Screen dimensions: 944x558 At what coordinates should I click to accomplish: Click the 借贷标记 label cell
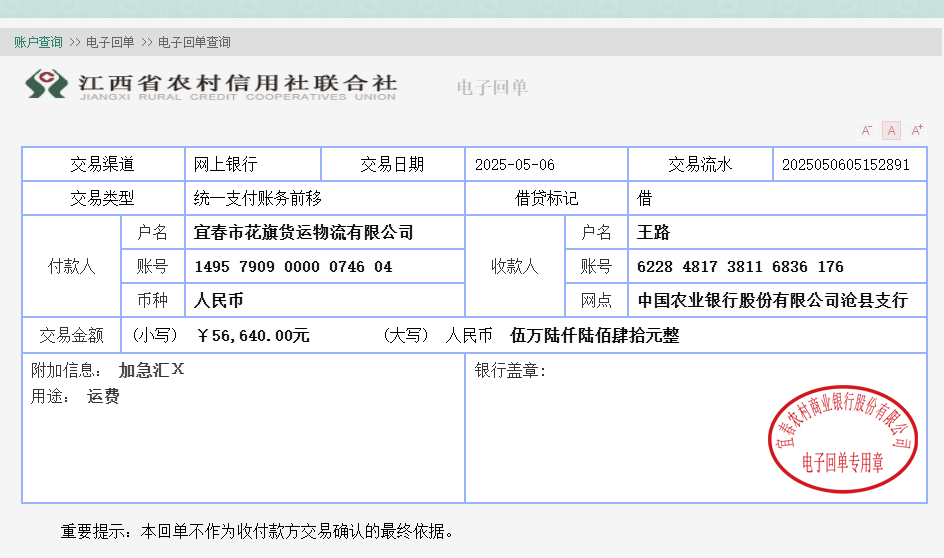pyautogui.click(x=546, y=198)
